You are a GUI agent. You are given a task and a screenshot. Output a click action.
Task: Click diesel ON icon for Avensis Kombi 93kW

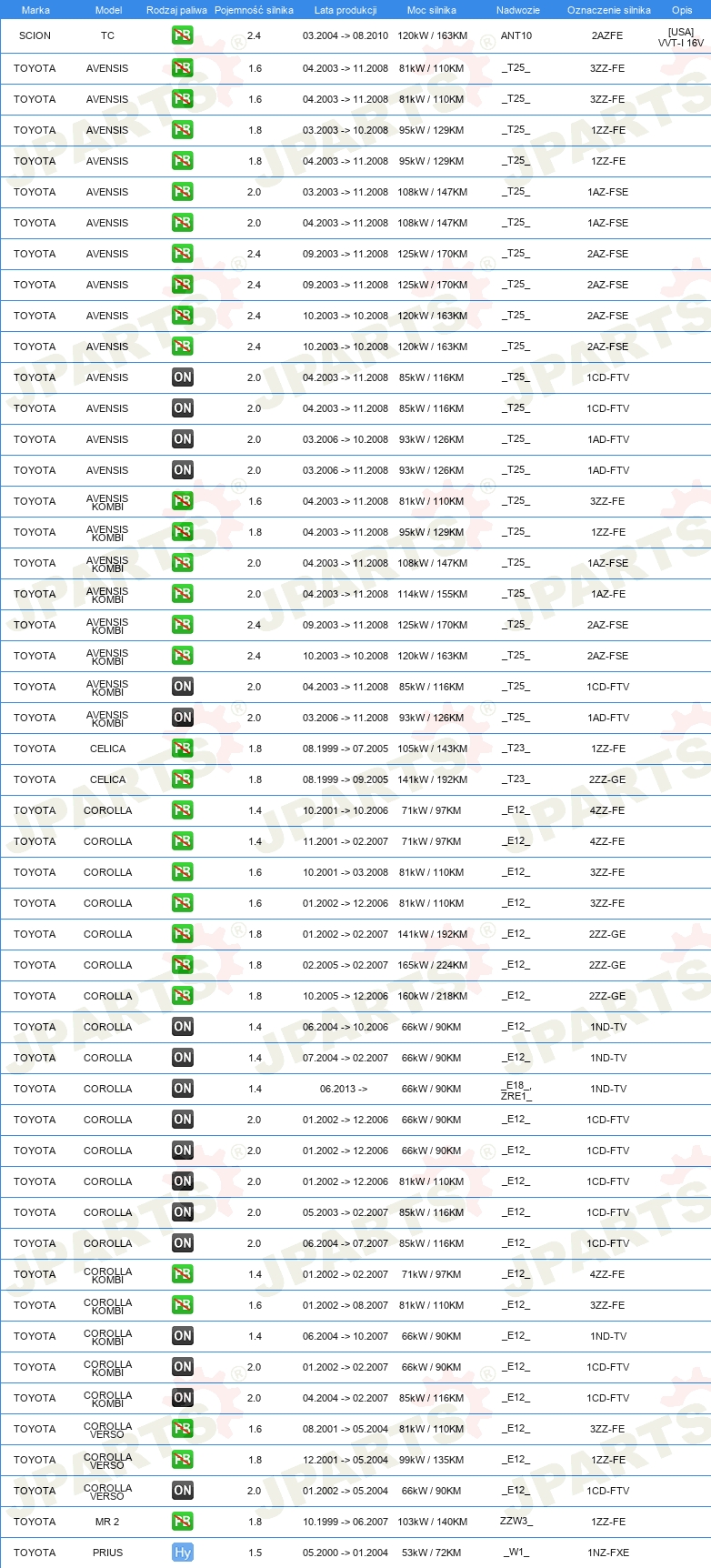(x=183, y=718)
